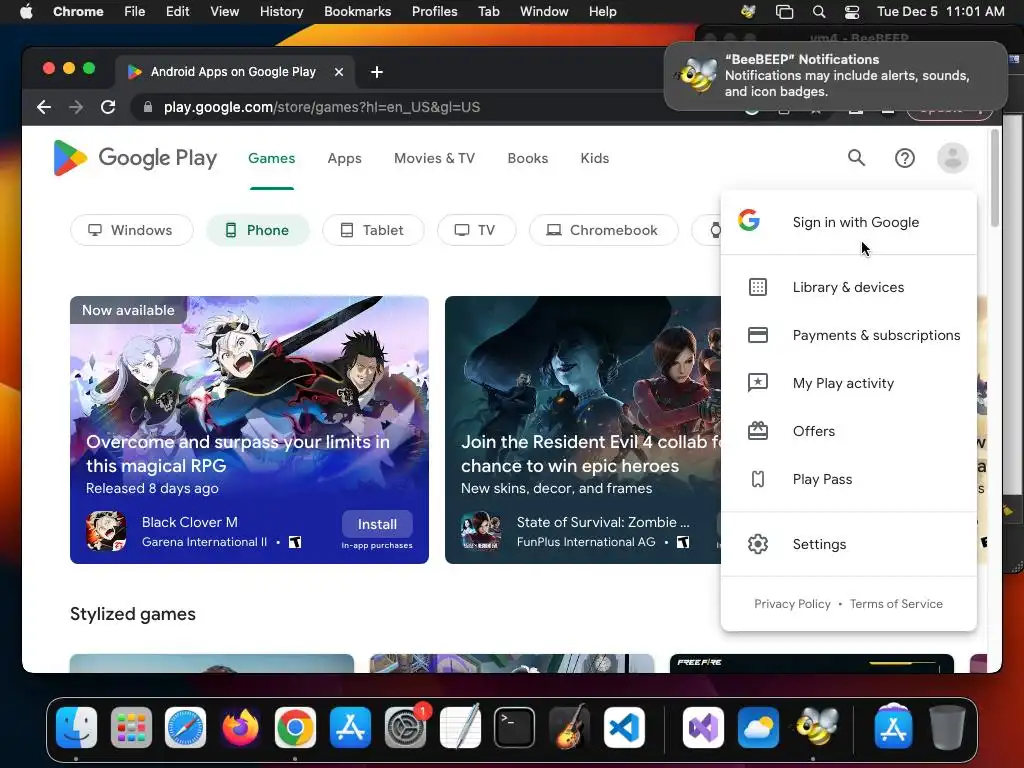1024x768 pixels.
Task: Open a new tab with the plus icon
Action: pyautogui.click(x=377, y=72)
